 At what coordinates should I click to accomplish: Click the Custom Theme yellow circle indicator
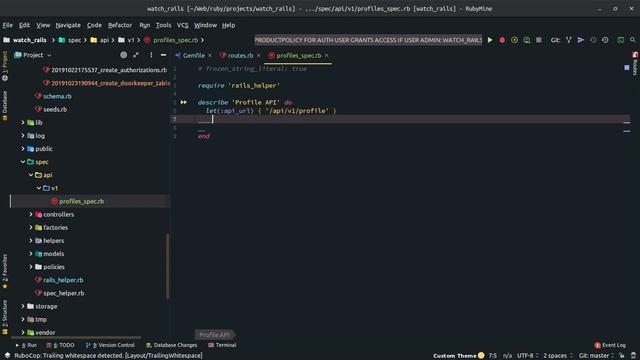481,356
